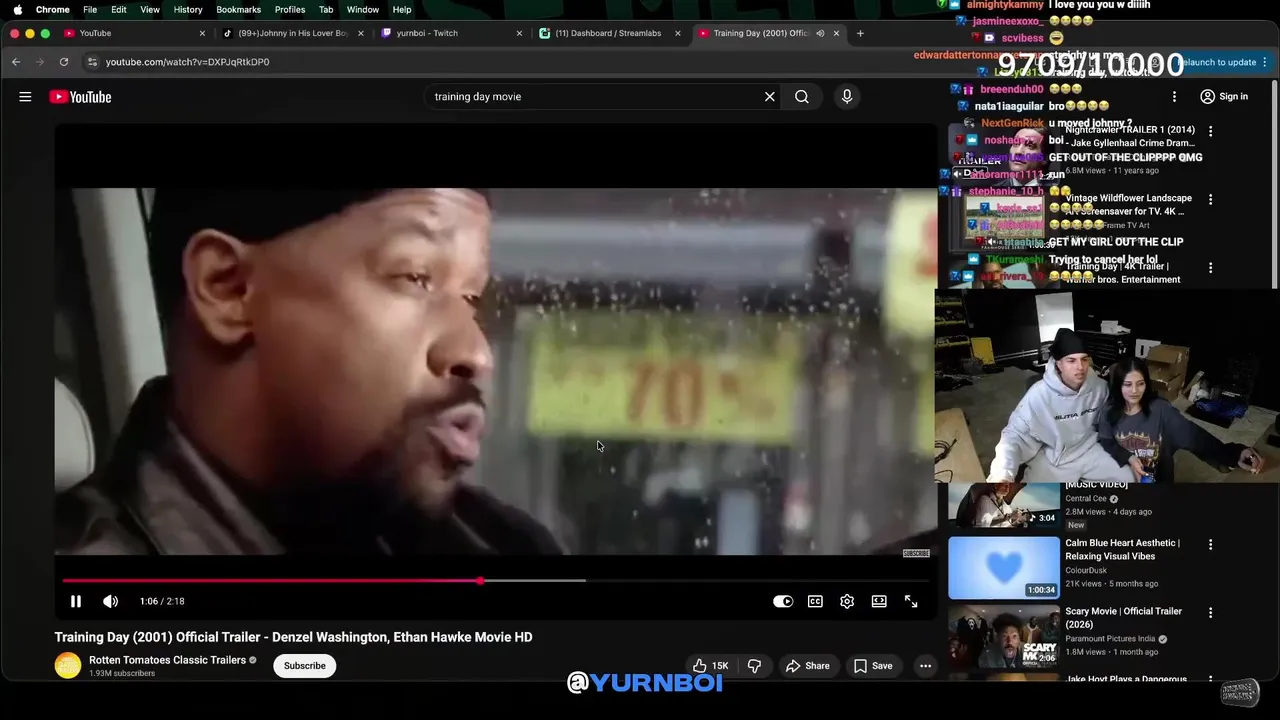Open the Profiles menu
Image resolution: width=1280 pixels, height=720 pixels.
tap(290, 9)
